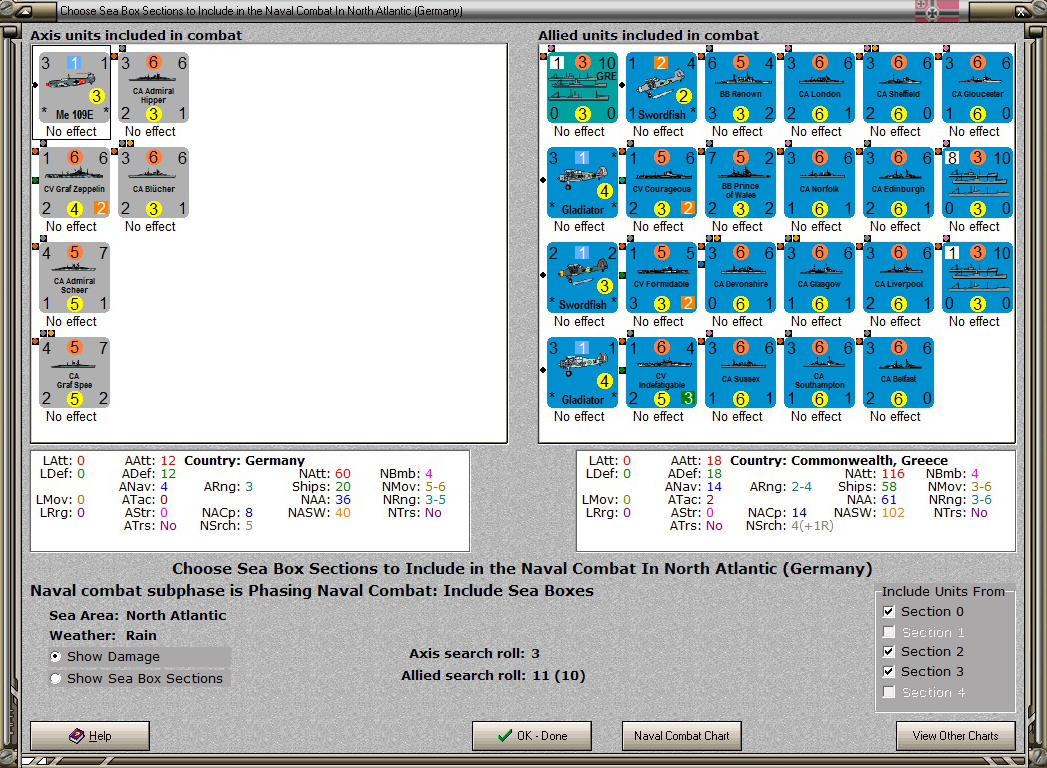
Task: Uncheck the Section 2 checkbox
Action: (x=888, y=652)
